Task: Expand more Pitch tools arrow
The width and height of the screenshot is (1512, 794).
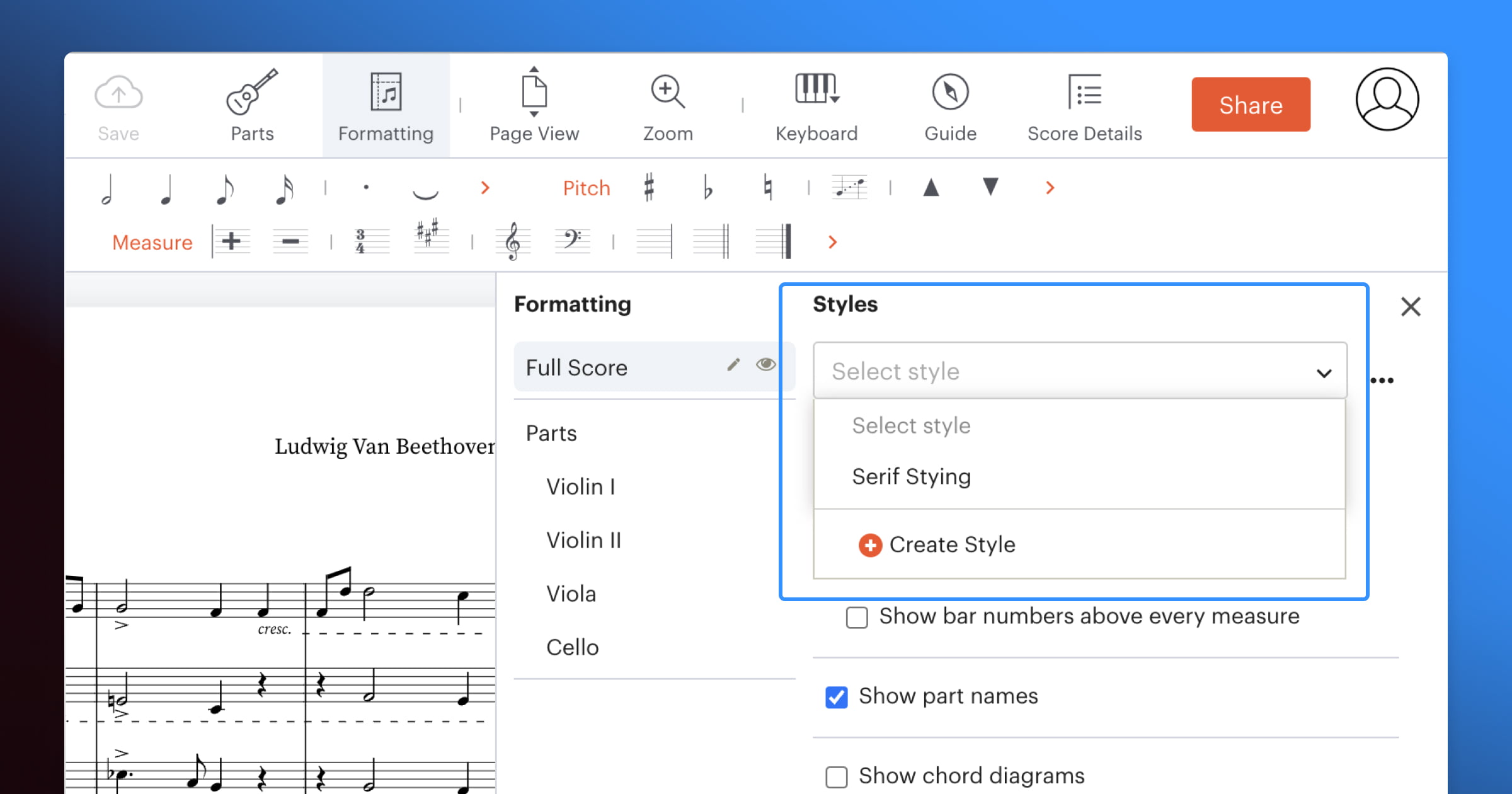Action: (1050, 188)
